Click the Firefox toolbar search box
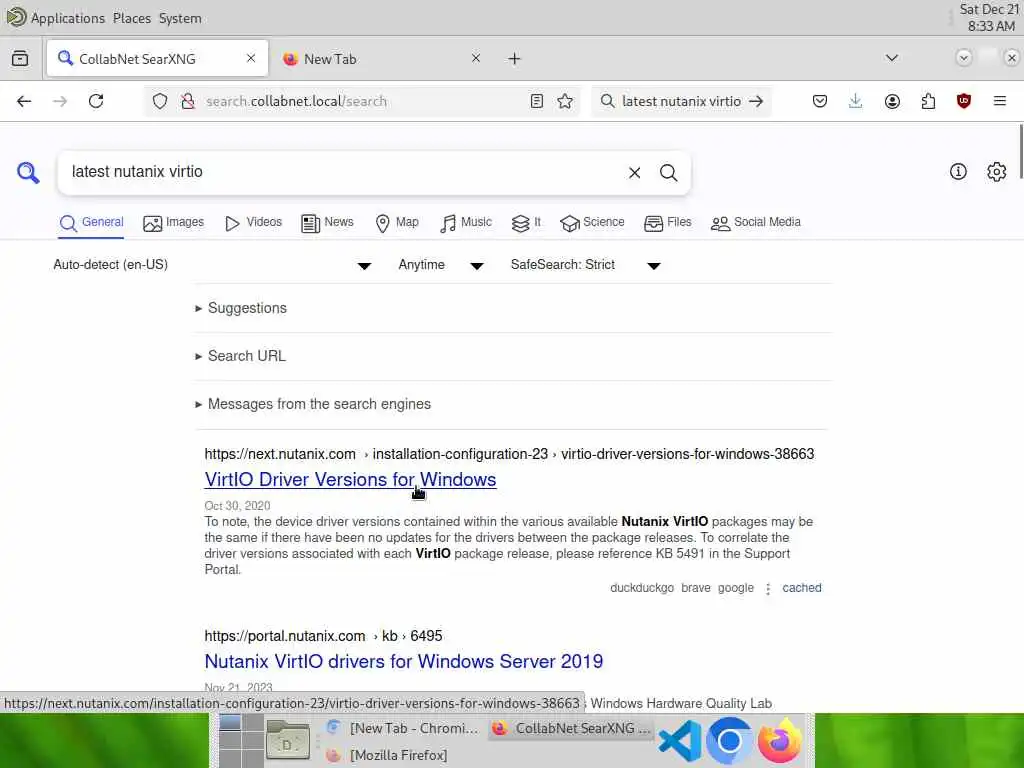The image size is (1024, 768). tap(679, 101)
